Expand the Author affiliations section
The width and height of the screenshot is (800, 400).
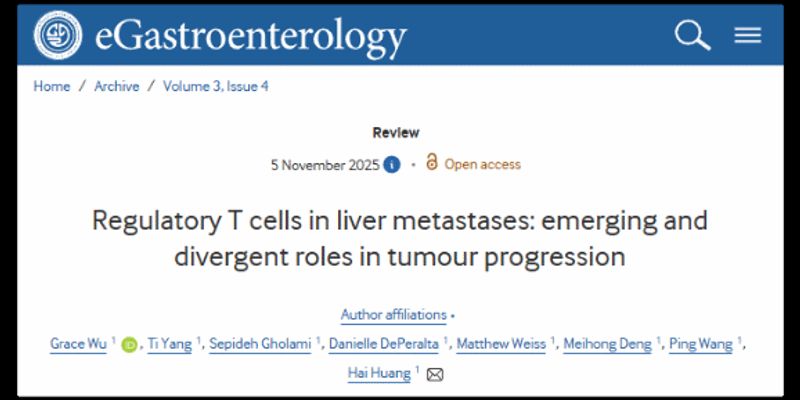pos(393,315)
